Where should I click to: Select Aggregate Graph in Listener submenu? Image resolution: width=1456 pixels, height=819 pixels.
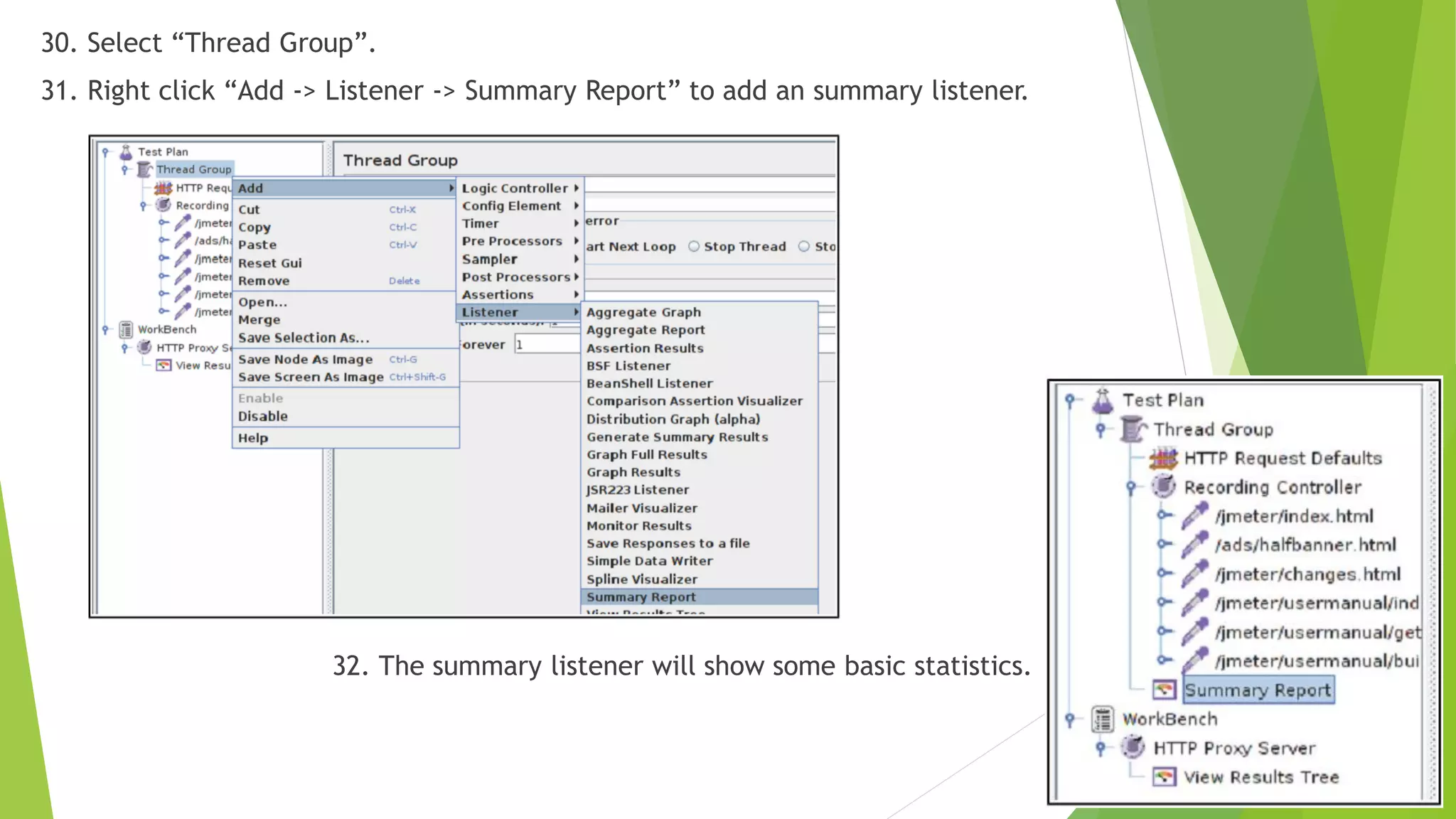point(700,312)
